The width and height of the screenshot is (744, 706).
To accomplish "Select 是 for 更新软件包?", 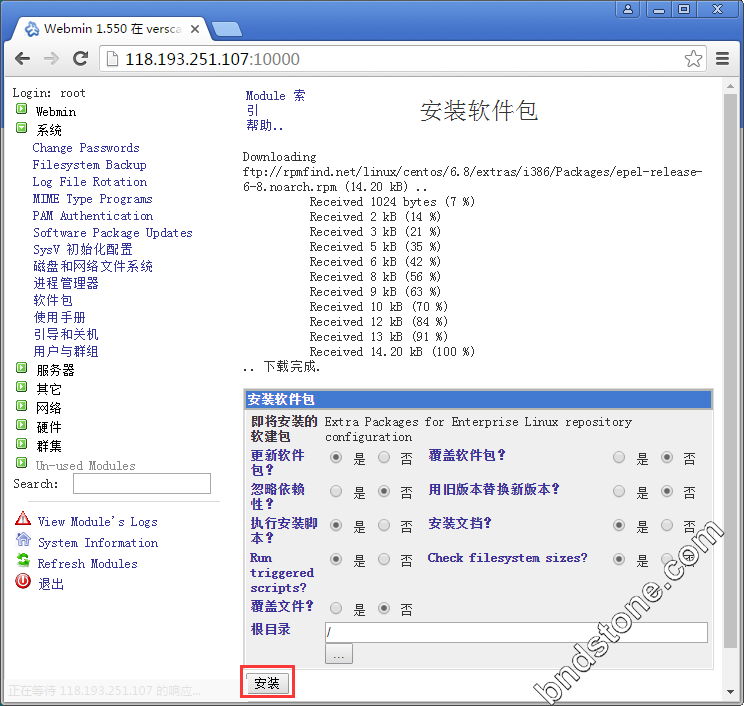I will pyautogui.click(x=336, y=457).
